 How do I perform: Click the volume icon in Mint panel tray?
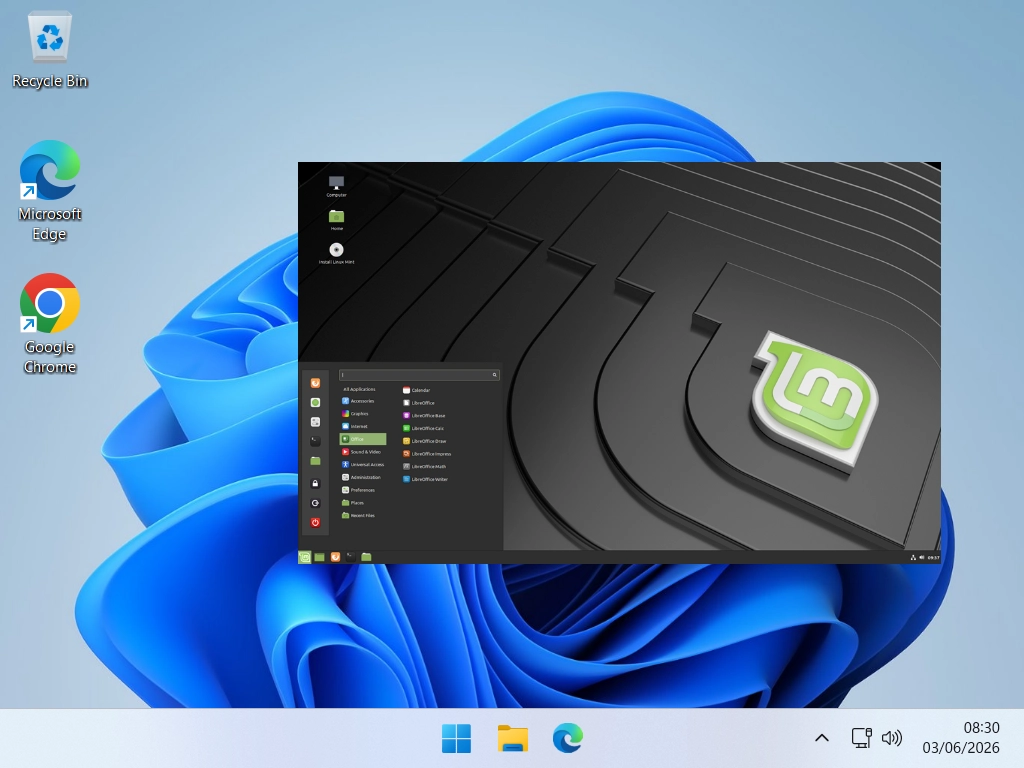(x=921, y=558)
